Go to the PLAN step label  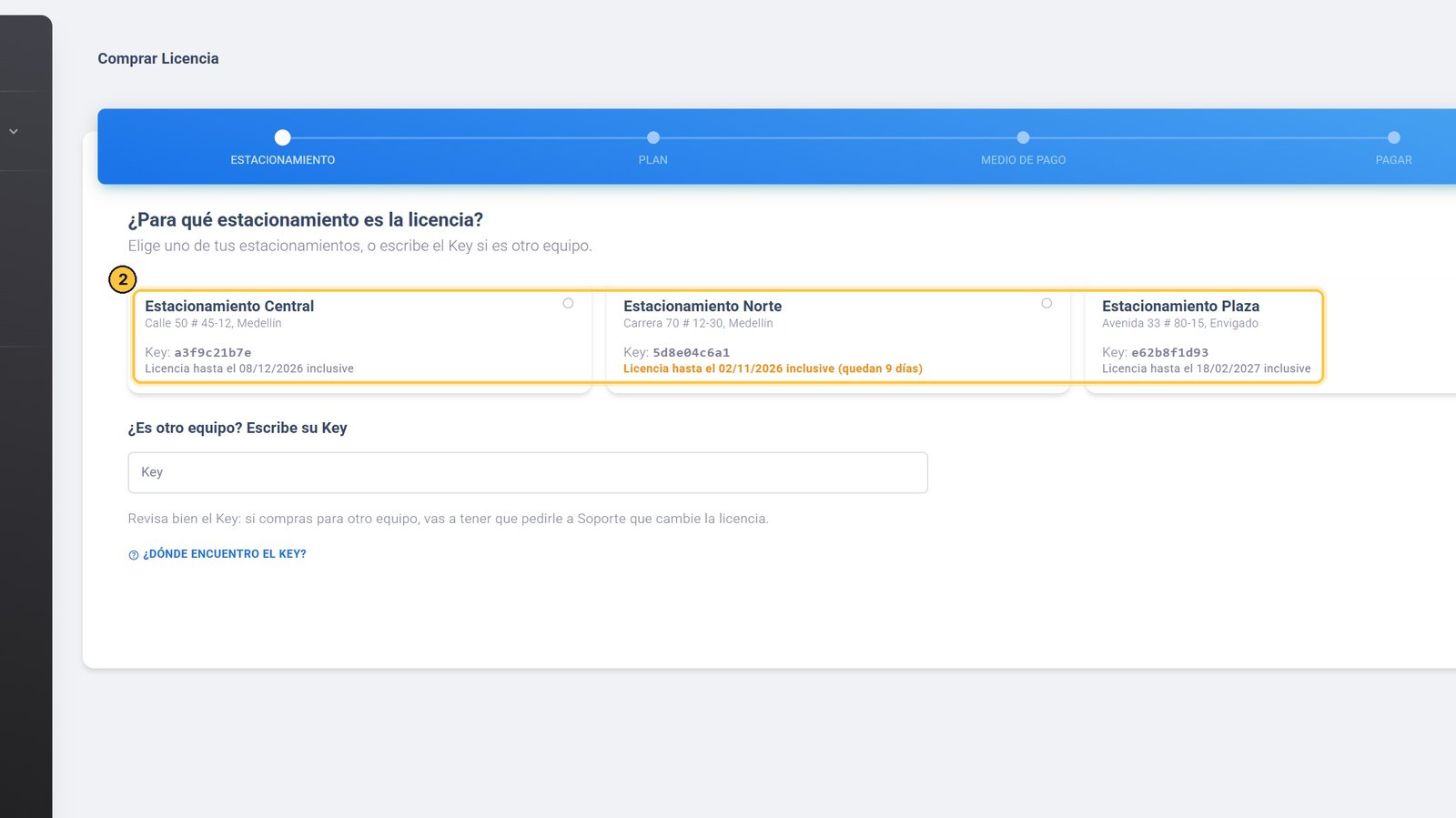(x=653, y=160)
